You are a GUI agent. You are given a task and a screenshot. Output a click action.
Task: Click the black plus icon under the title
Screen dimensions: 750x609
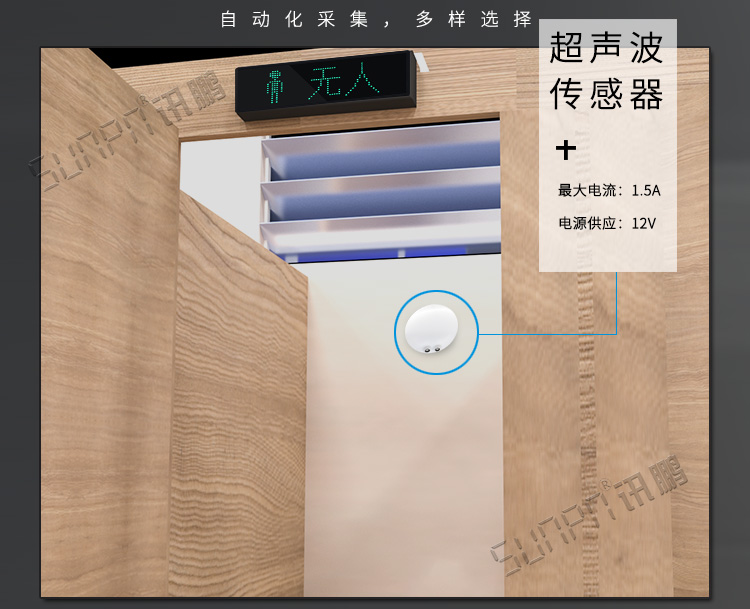point(566,150)
